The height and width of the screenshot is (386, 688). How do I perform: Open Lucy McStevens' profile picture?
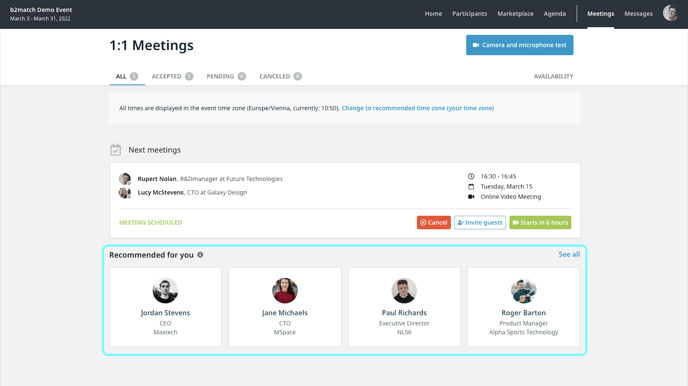[x=125, y=193]
